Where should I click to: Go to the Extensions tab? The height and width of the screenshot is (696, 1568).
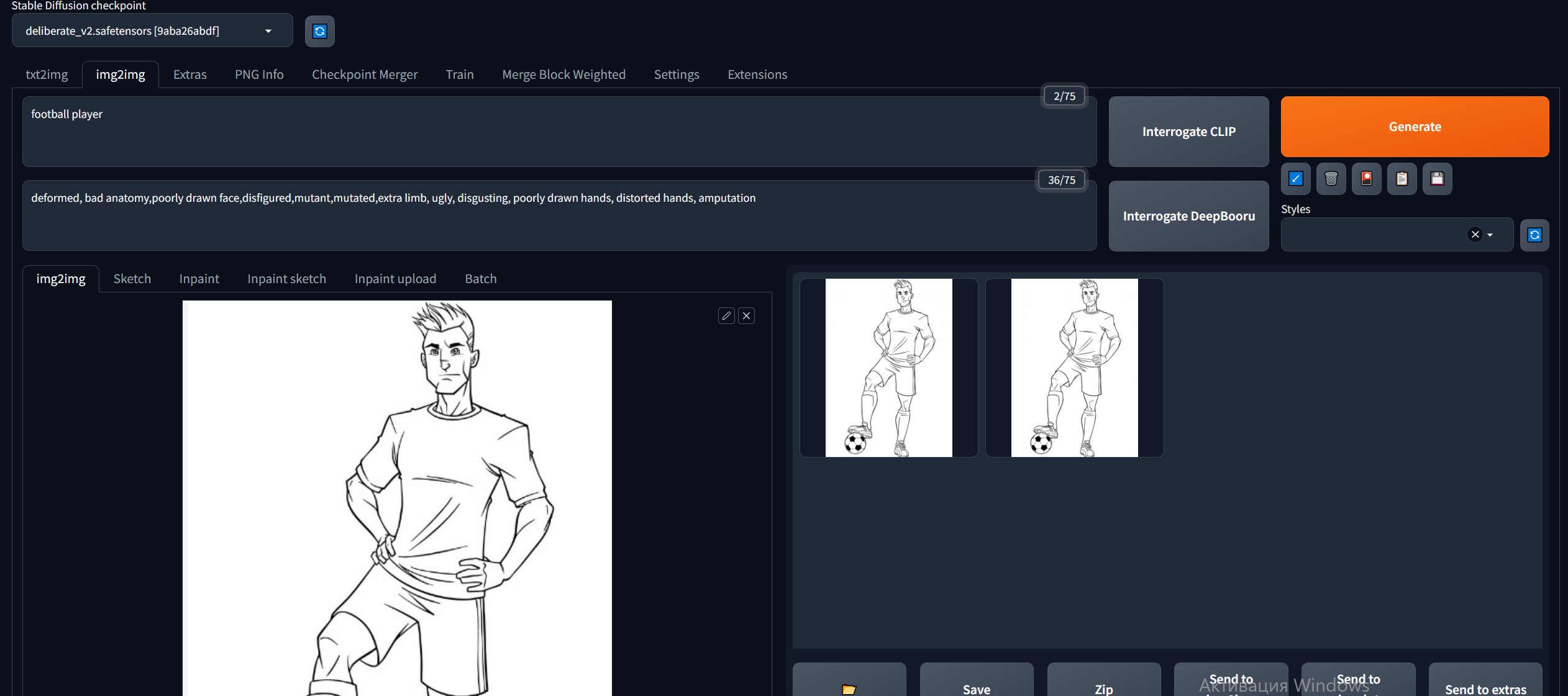click(x=757, y=75)
